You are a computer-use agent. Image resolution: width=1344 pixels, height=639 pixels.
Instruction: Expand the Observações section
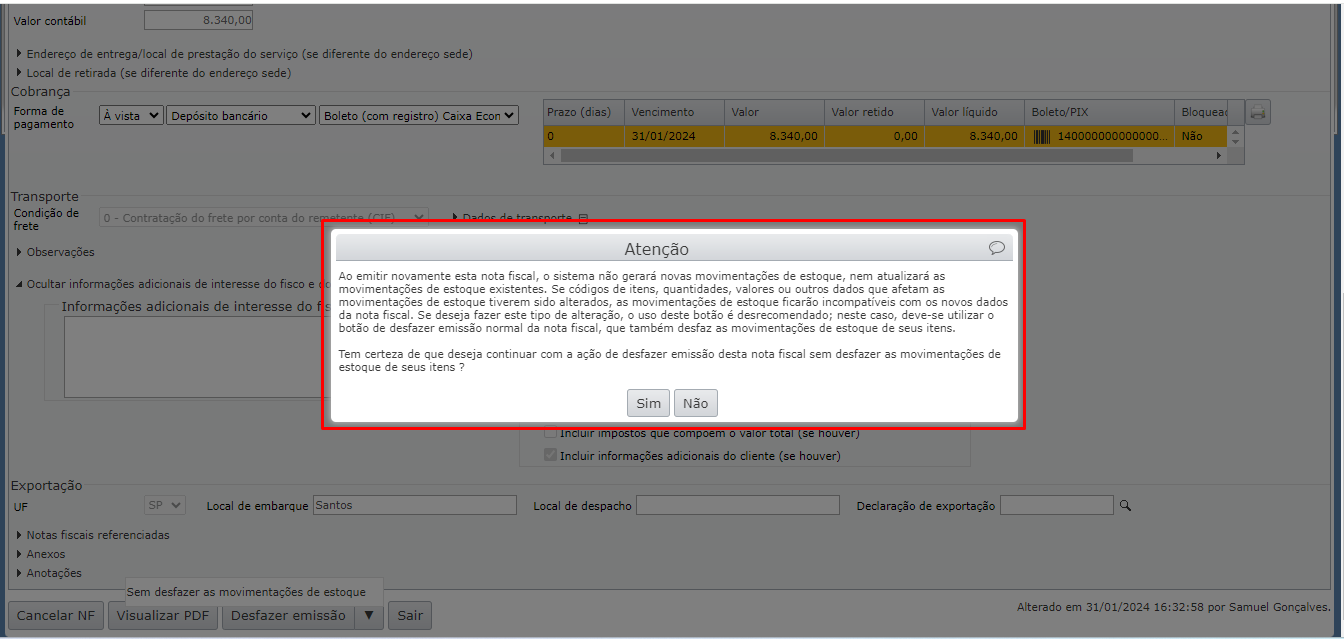(55, 252)
